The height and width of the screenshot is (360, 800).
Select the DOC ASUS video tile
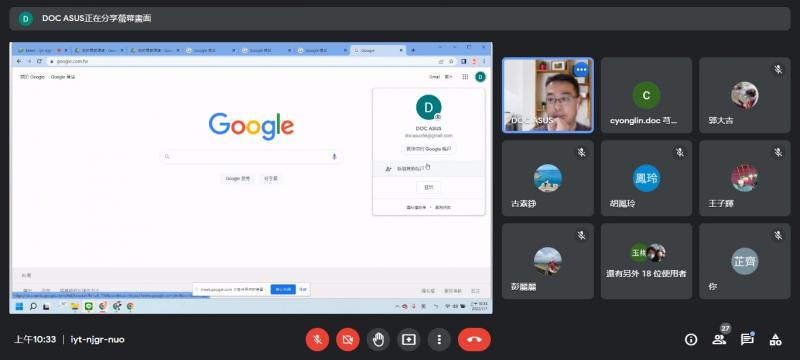[x=547, y=95]
